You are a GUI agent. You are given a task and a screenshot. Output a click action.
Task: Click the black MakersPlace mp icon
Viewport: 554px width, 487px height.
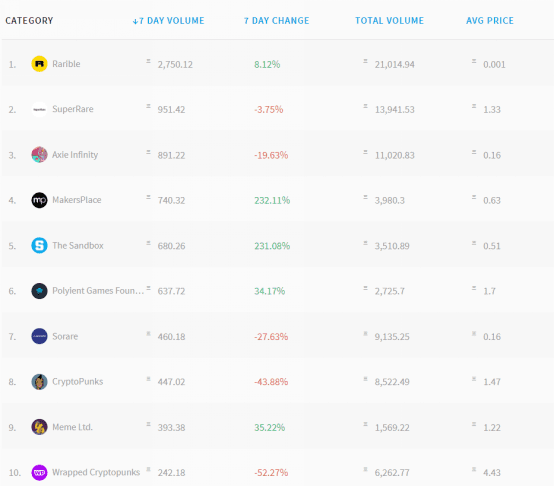tap(39, 200)
